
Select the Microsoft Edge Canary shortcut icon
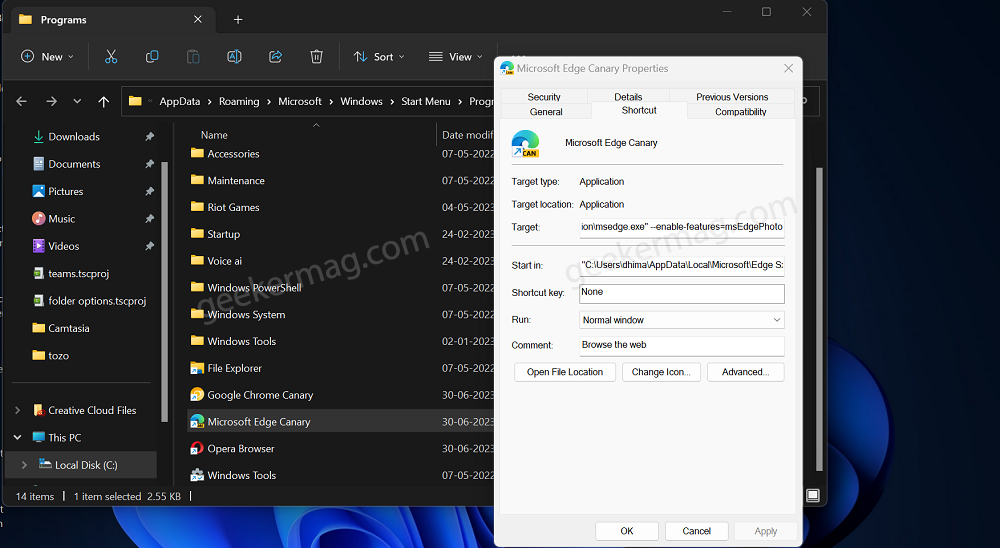click(197, 422)
